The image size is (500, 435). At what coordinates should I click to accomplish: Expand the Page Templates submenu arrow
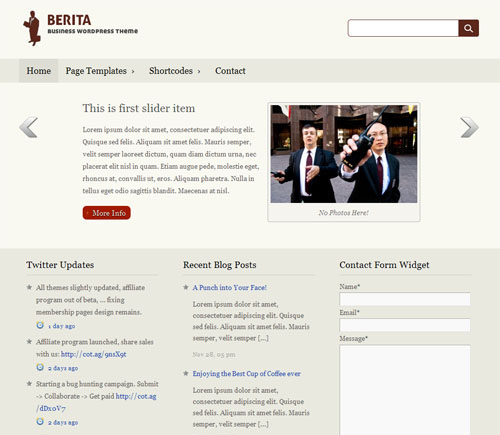[133, 71]
